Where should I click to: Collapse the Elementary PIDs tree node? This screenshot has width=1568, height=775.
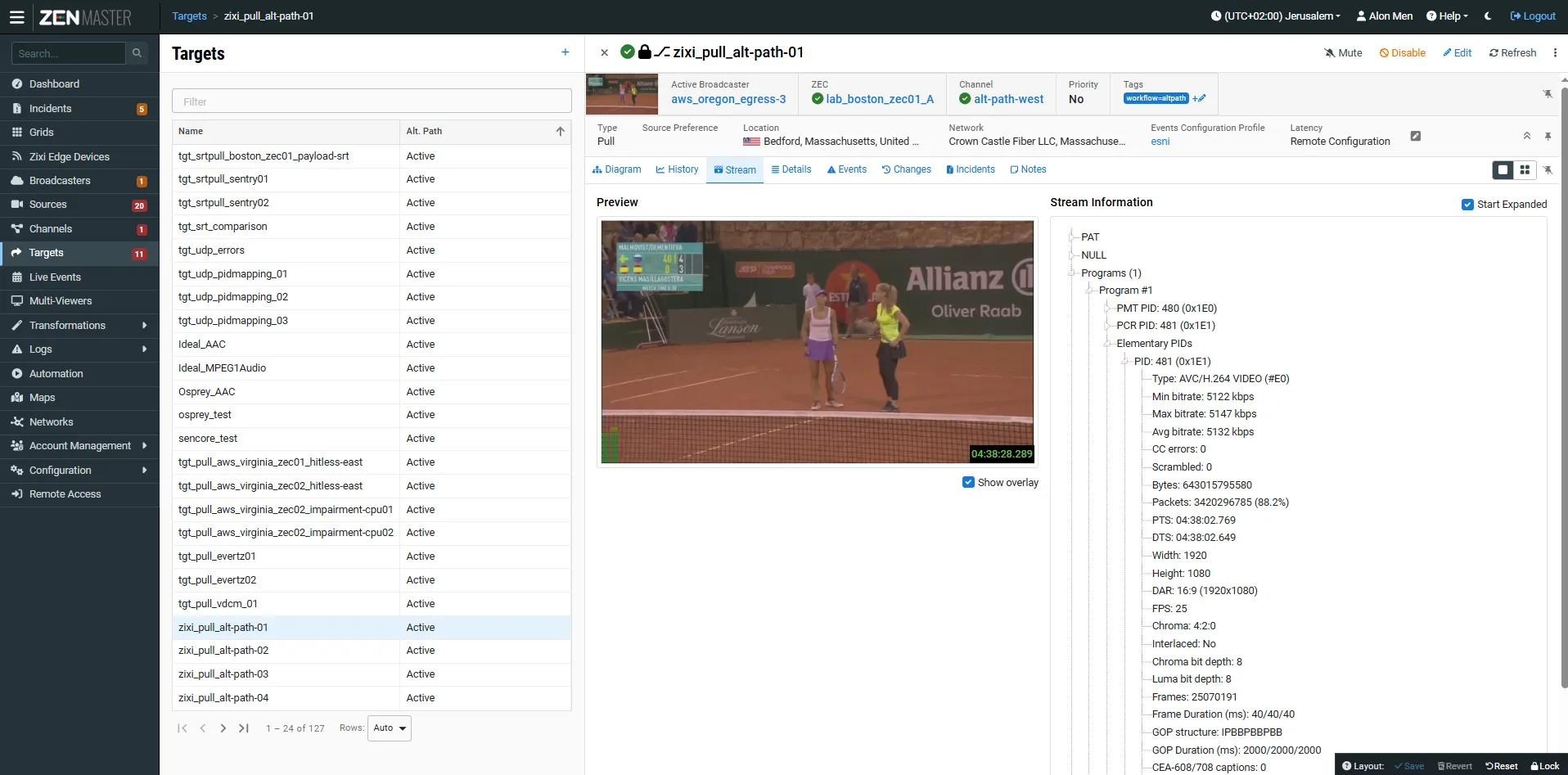pos(1106,344)
